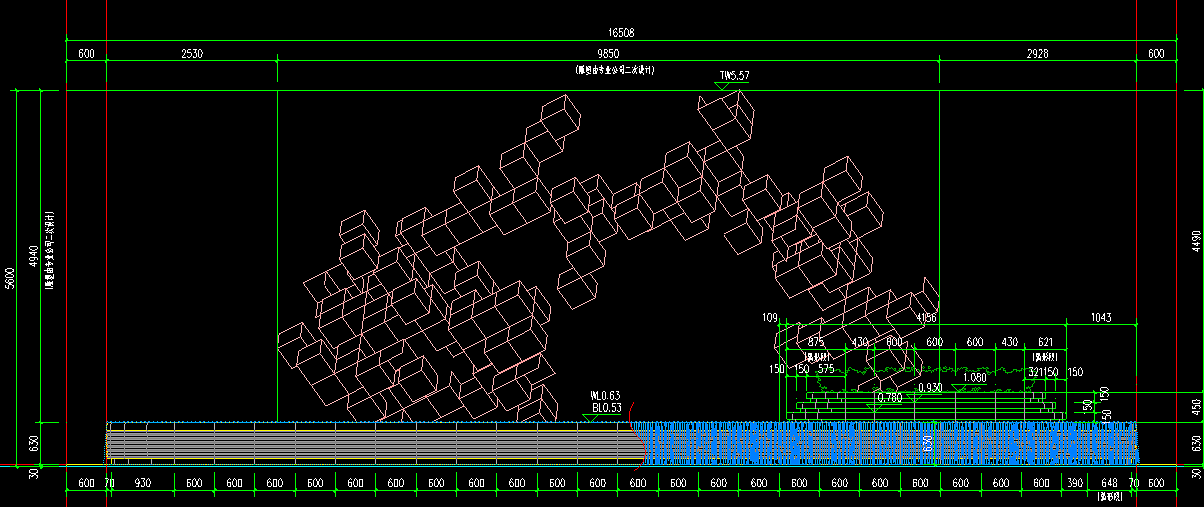The width and height of the screenshot is (1204, 507).
Task: Select the 9850 dimension value
Action: click(608, 54)
